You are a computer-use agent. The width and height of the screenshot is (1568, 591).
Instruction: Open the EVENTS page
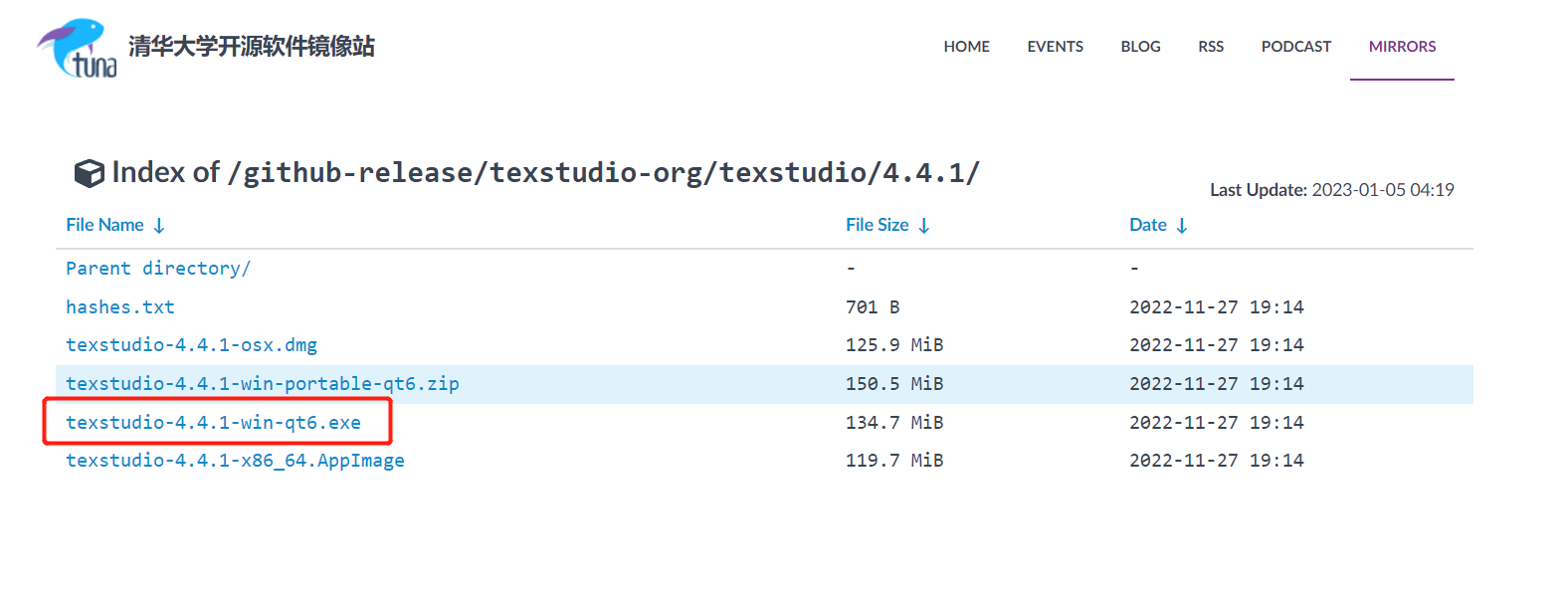[1055, 47]
